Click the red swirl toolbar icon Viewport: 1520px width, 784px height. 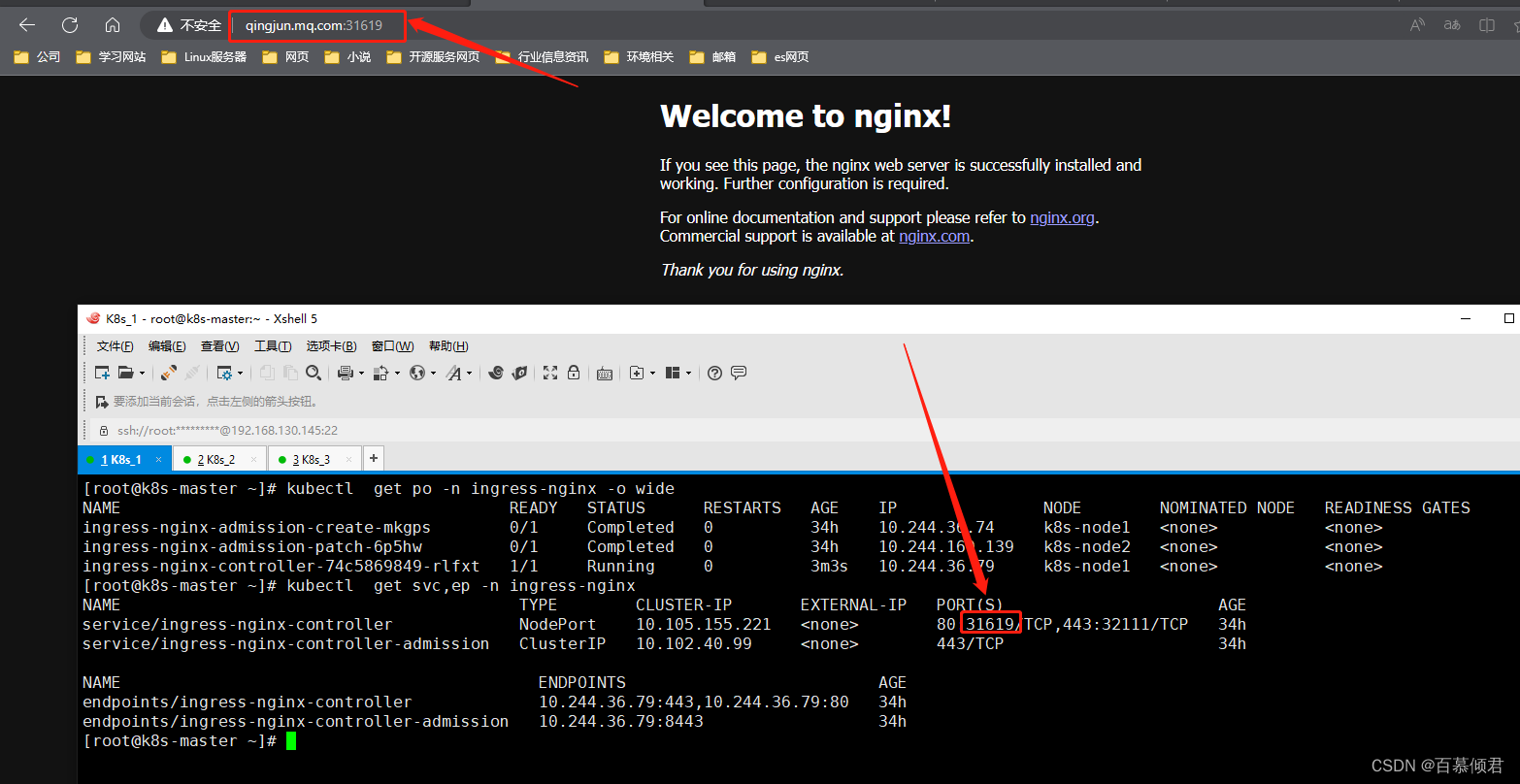click(x=496, y=373)
